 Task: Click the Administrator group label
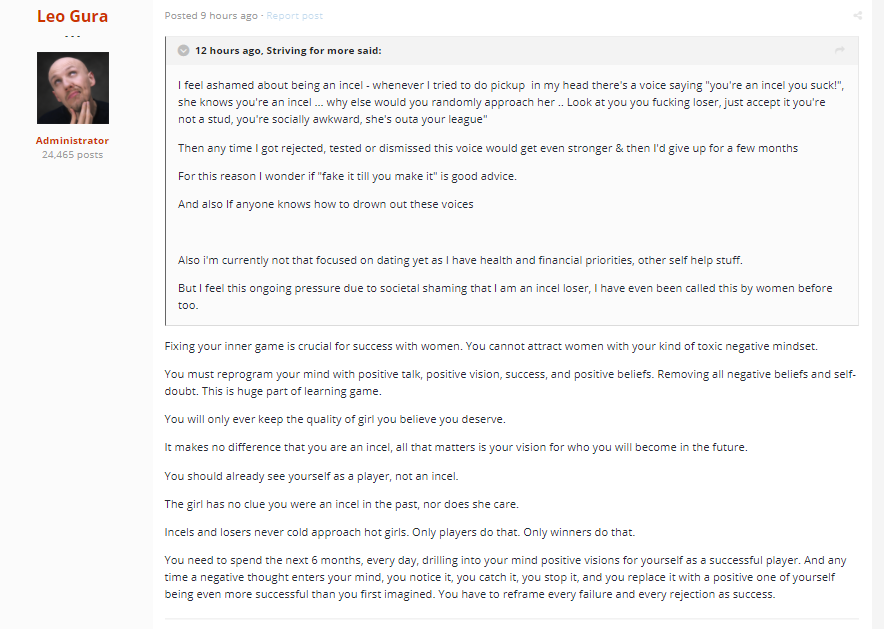73,141
